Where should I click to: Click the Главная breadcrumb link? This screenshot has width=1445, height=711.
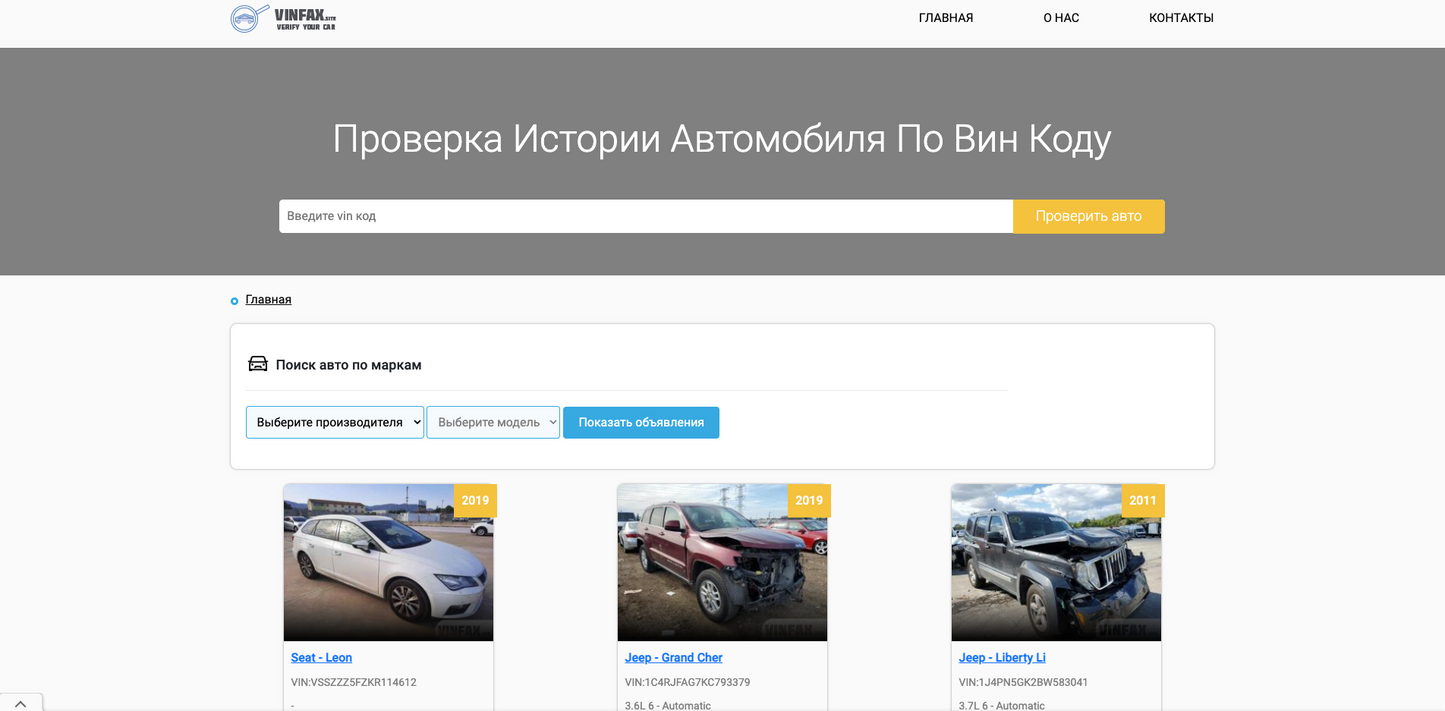[x=268, y=299]
